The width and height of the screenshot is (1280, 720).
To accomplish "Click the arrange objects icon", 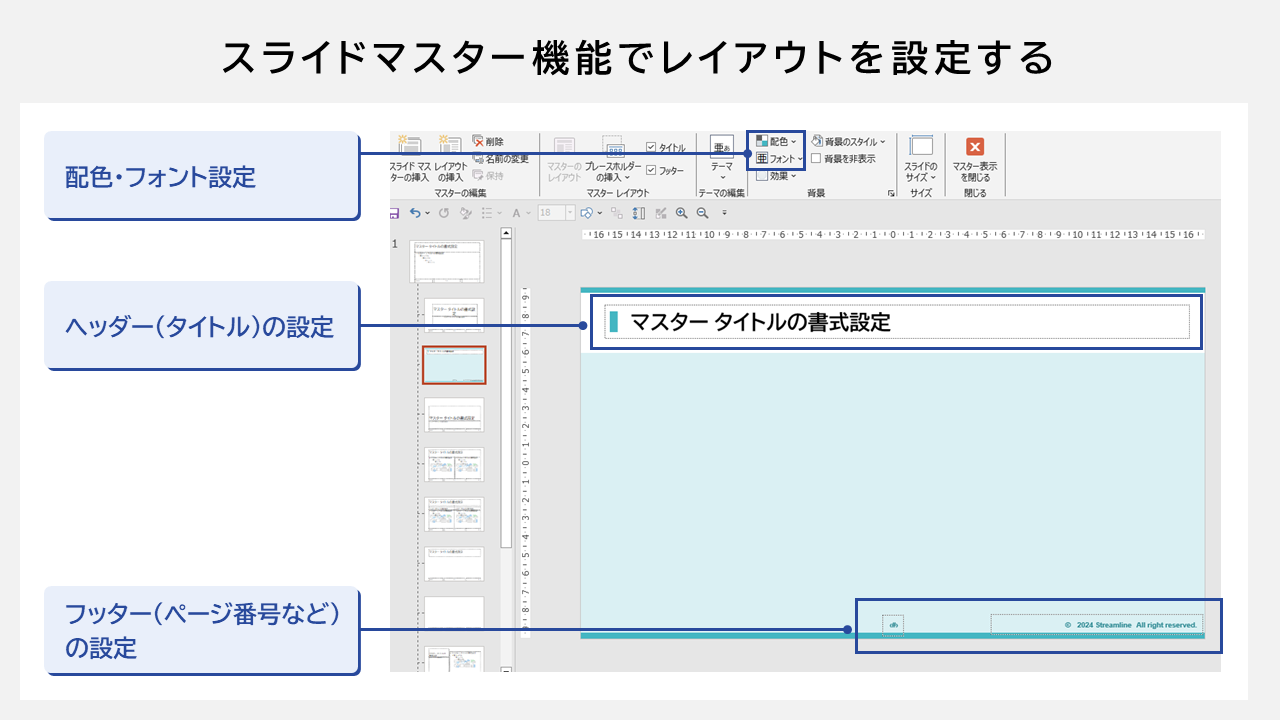I will tap(617, 213).
